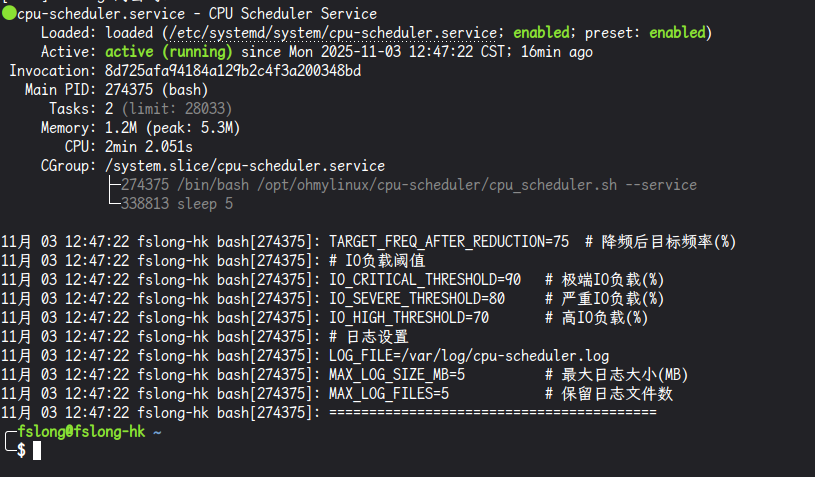Click the CPU time 2min 2.051s value

(x=149, y=147)
